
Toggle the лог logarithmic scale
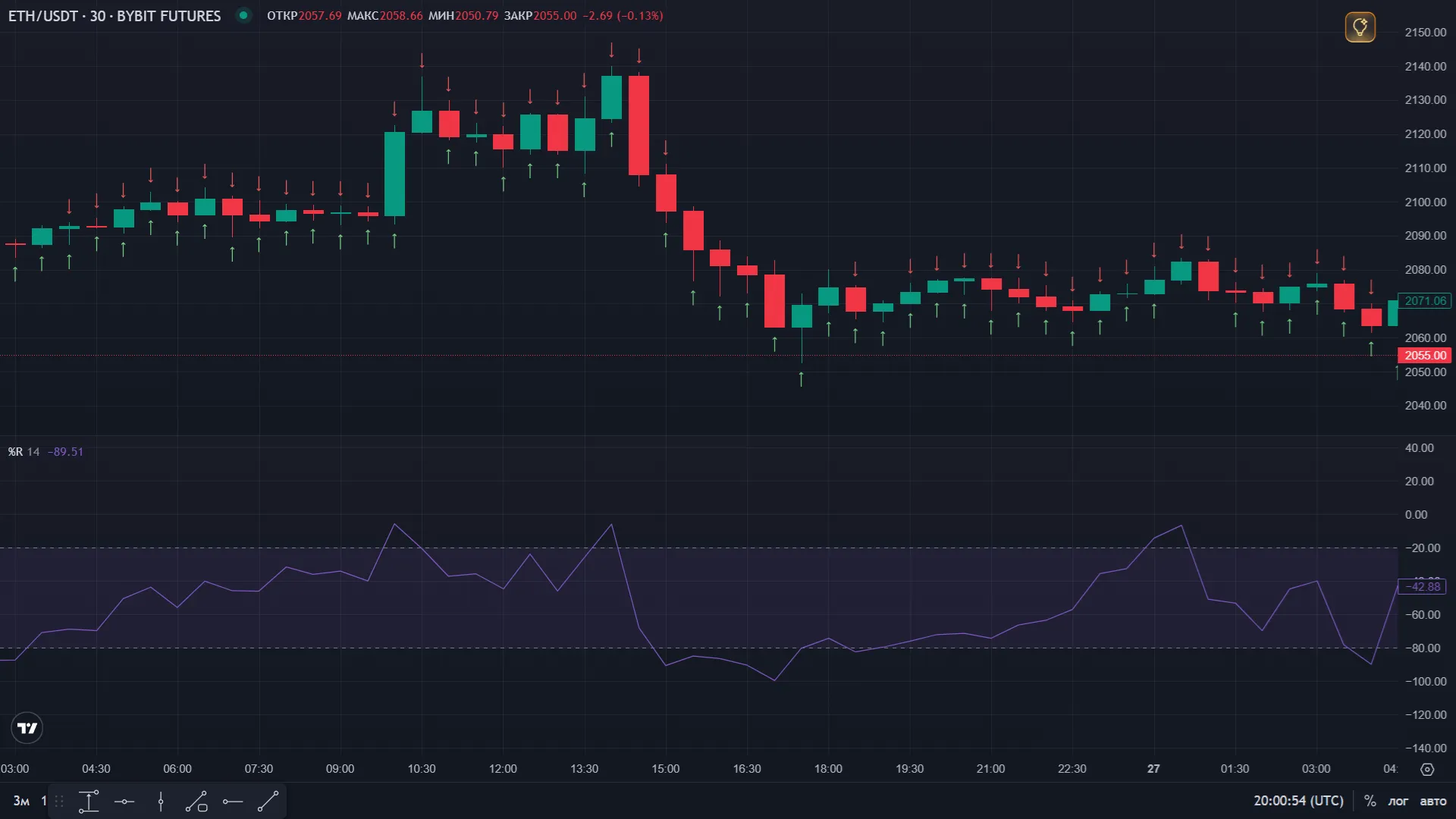[1398, 801]
